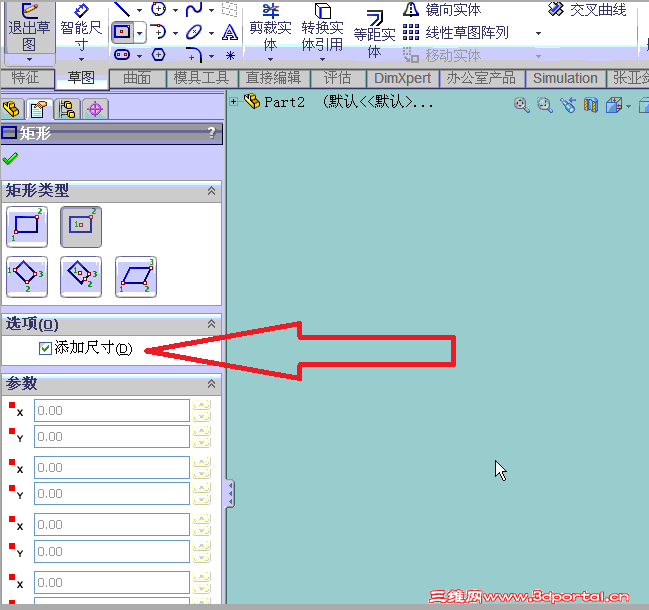This screenshot has width=649, height=610.
Task: Open the Line tool dropdown arrow
Action: click(x=139, y=10)
